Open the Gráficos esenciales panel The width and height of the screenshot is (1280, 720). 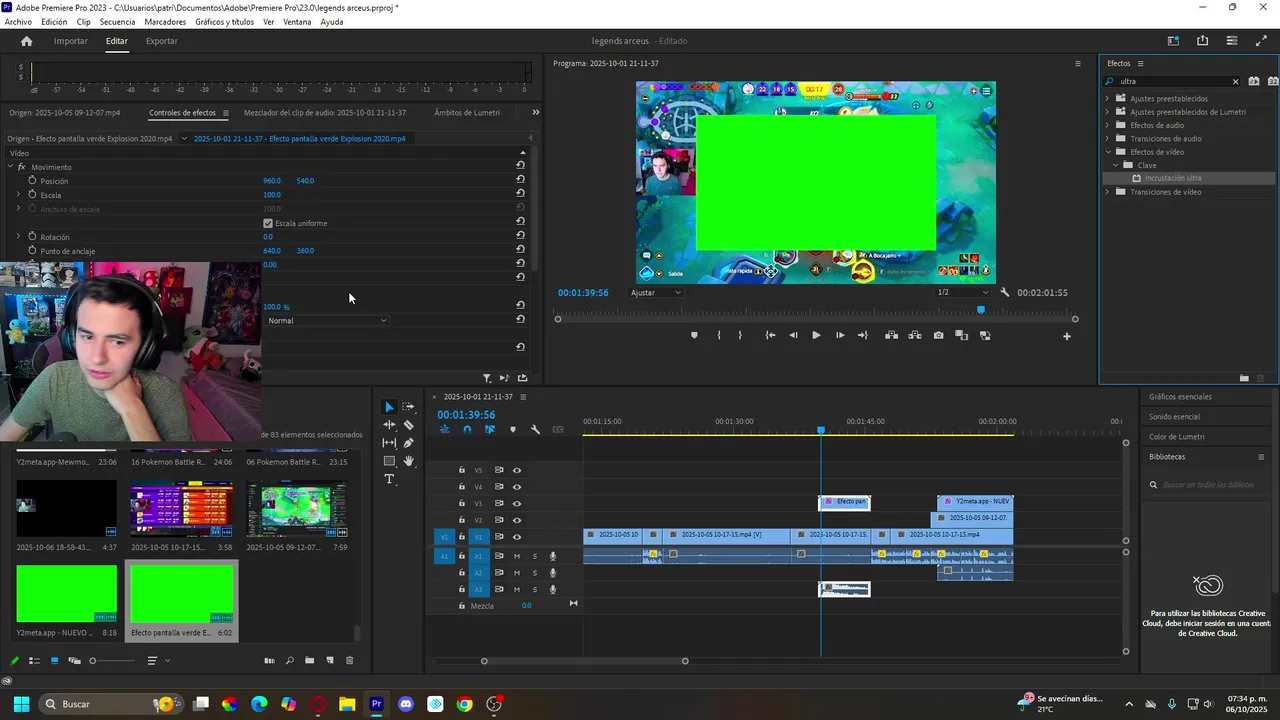(x=1180, y=397)
